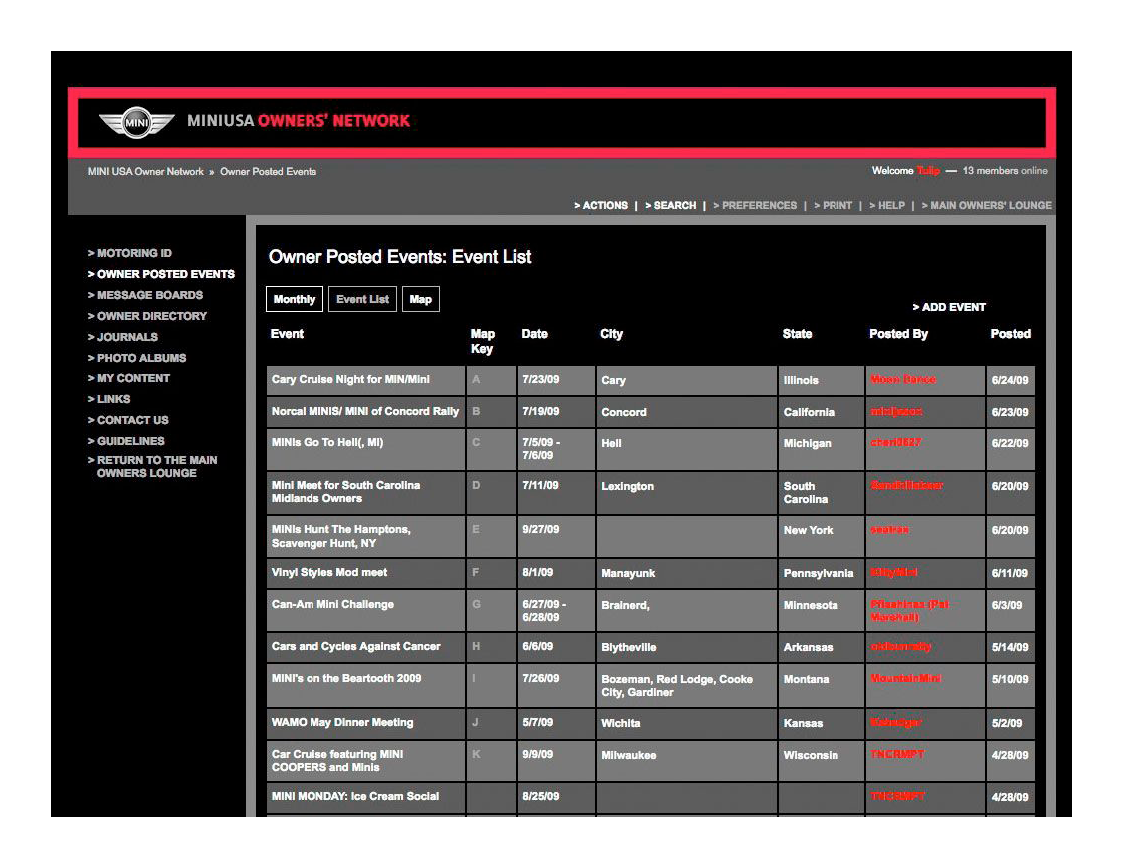Viewport: 1122px width, 867px height.
Task: Click the poster name in Cary row
Action: [x=902, y=379]
